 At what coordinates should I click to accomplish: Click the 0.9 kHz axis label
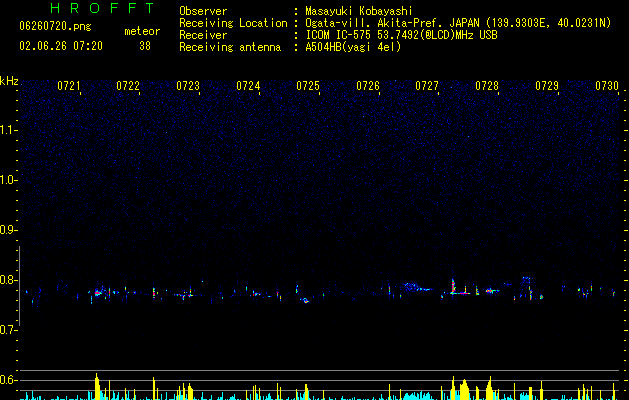click(x=9, y=230)
